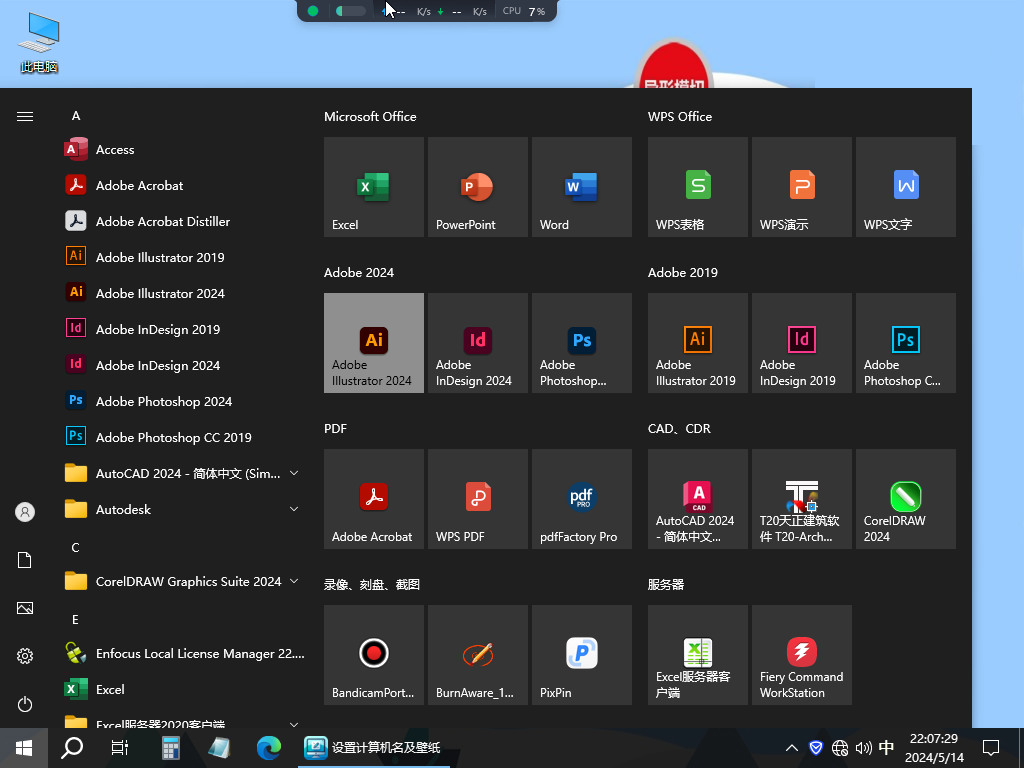Open the WPS文字 tile
This screenshot has width=1024, height=768.
(x=906, y=187)
